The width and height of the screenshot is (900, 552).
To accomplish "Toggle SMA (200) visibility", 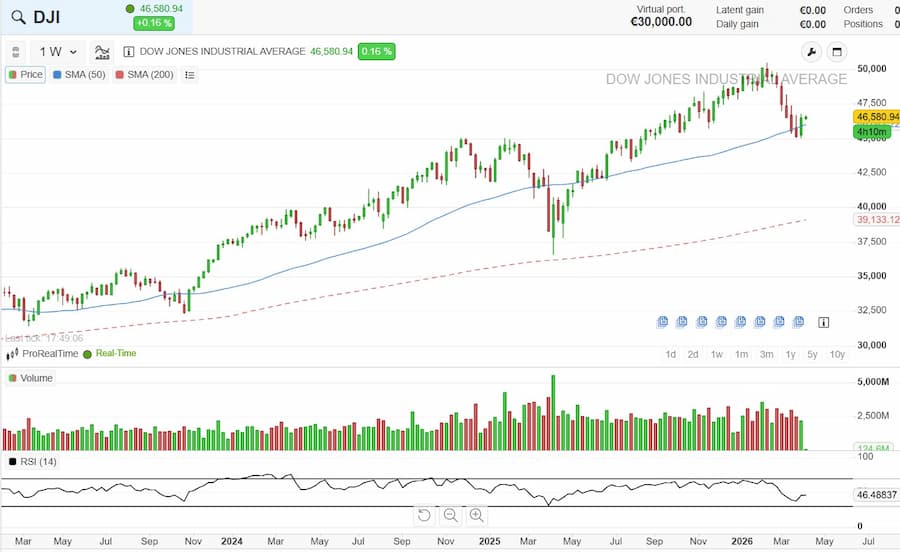I will coord(145,75).
